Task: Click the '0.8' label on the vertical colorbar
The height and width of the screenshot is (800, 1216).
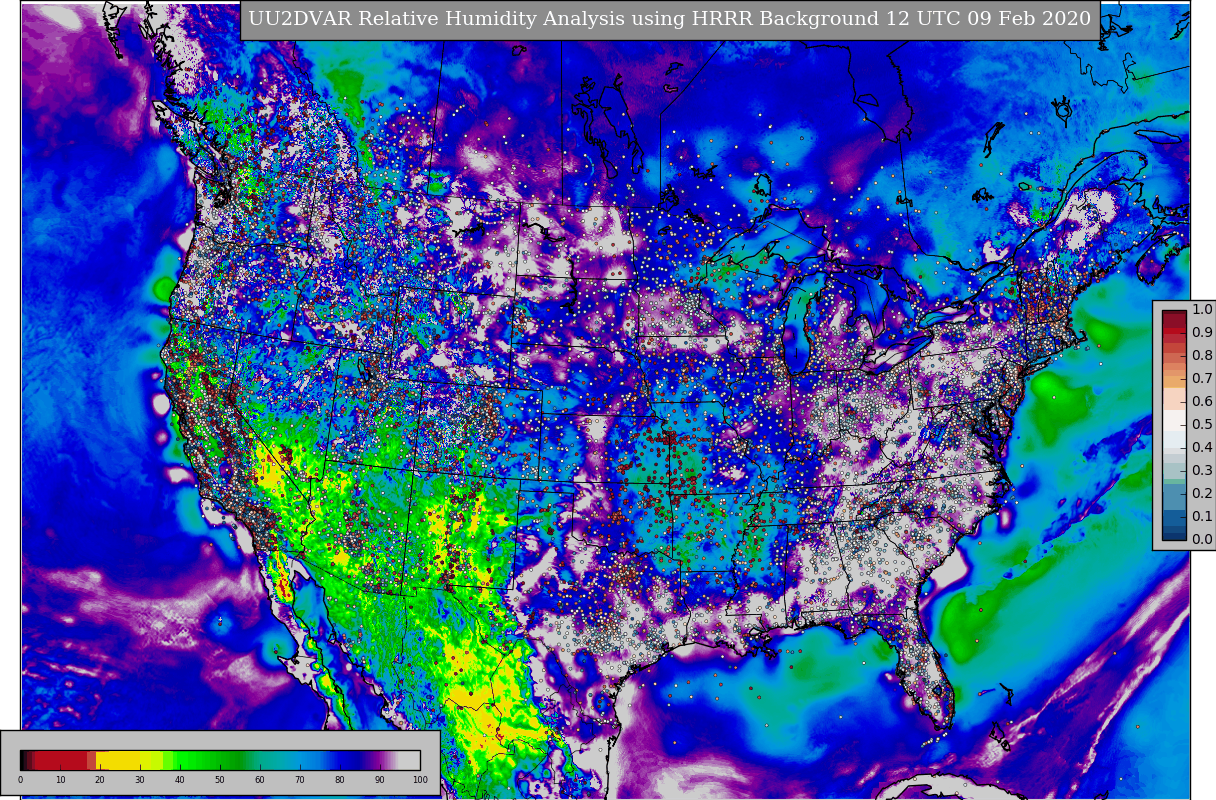Action: [1202, 356]
